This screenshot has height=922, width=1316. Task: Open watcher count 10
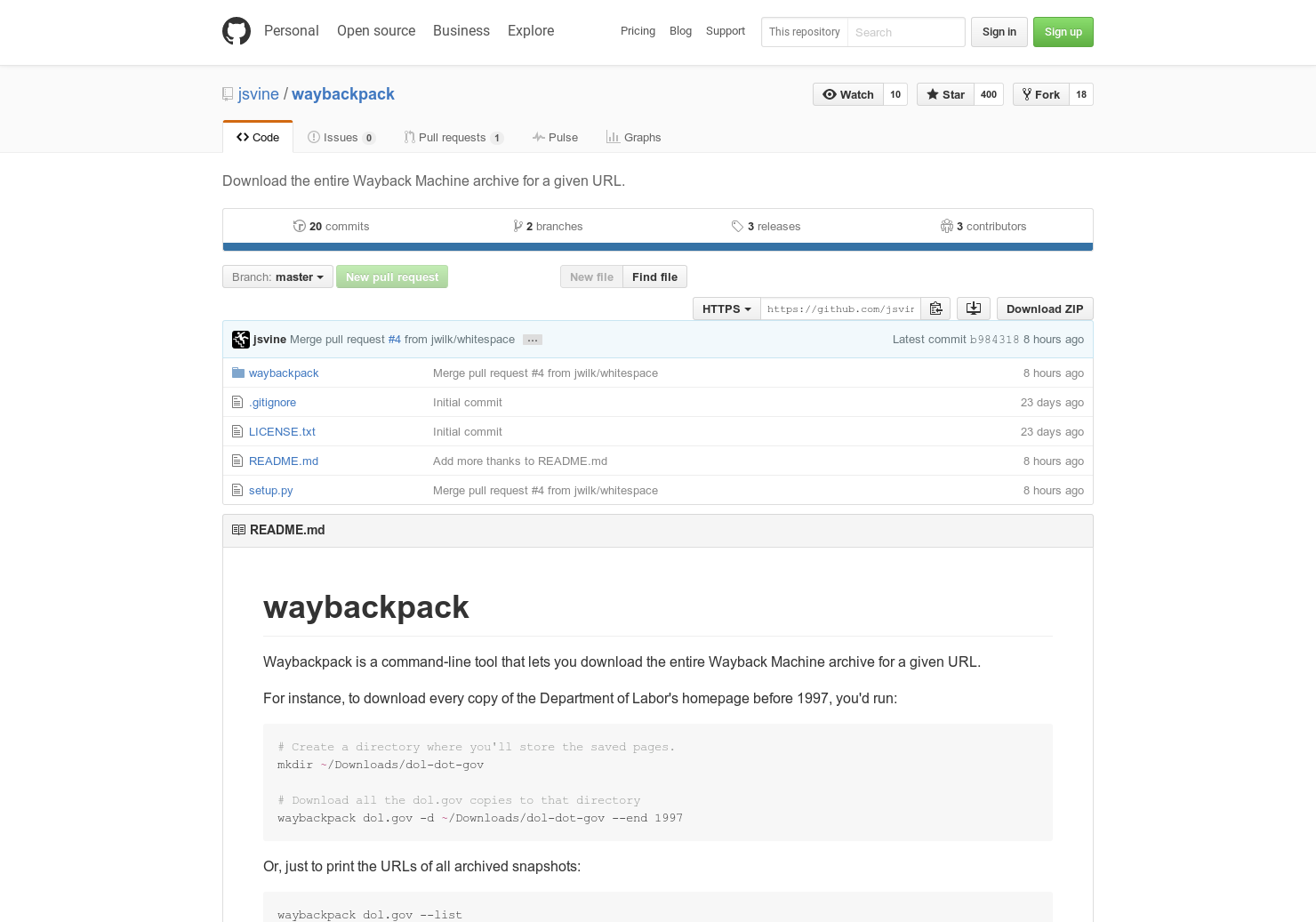(x=895, y=94)
